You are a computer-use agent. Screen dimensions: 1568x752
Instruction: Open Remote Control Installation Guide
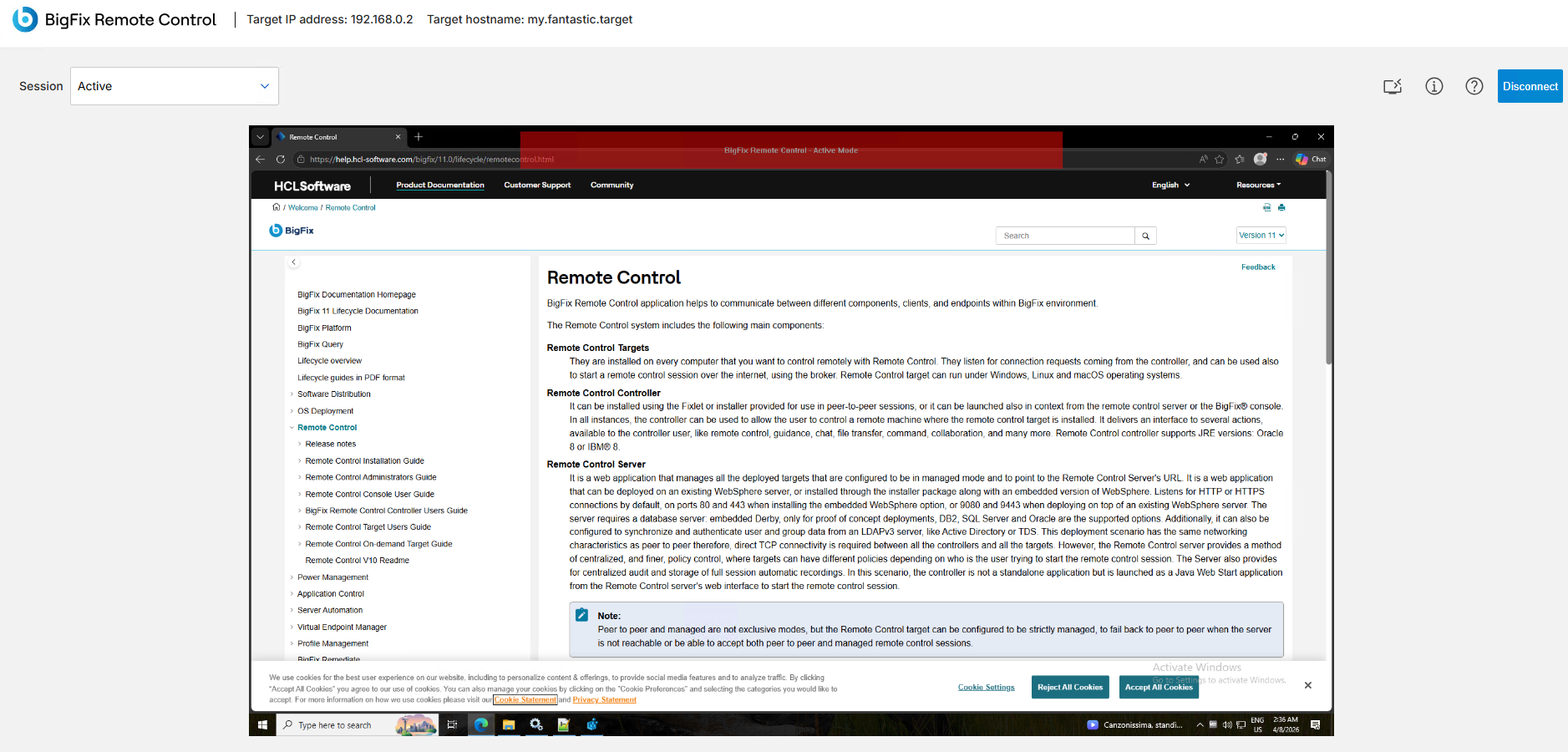(x=364, y=461)
